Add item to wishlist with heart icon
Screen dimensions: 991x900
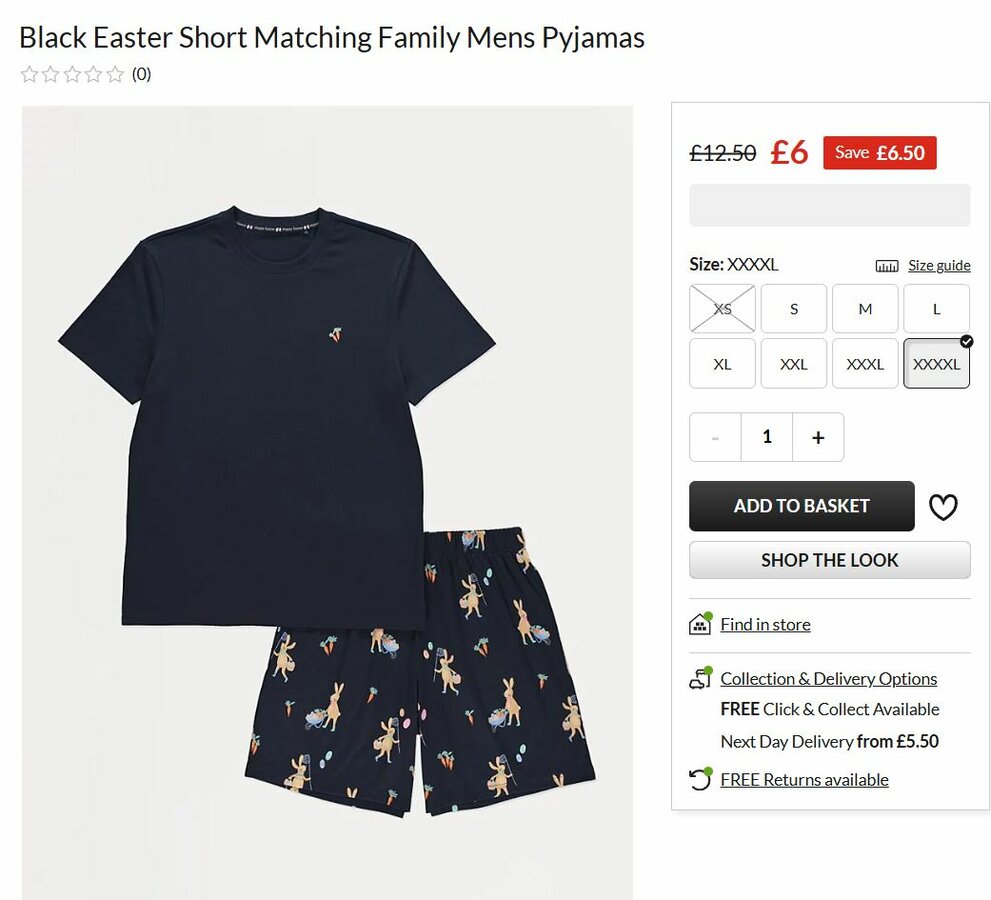tap(942, 507)
